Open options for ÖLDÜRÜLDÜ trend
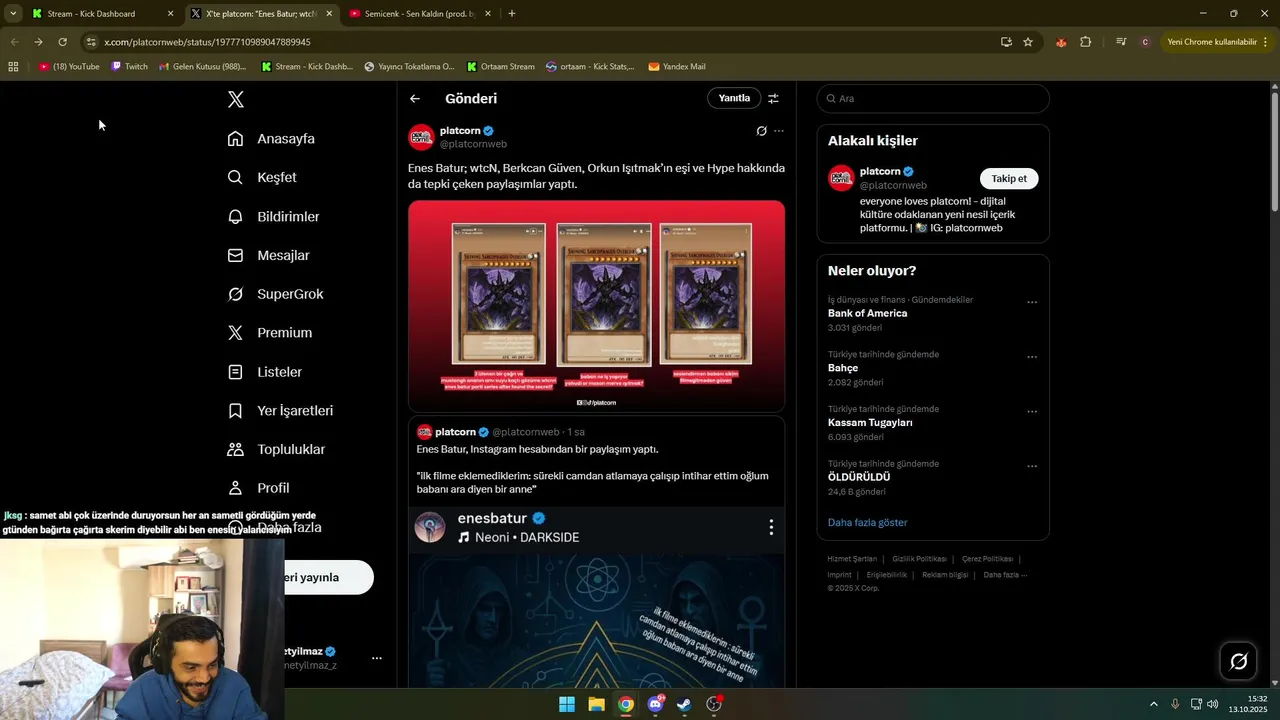Viewport: 1280px width, 720px height. tap(1032, 466)
